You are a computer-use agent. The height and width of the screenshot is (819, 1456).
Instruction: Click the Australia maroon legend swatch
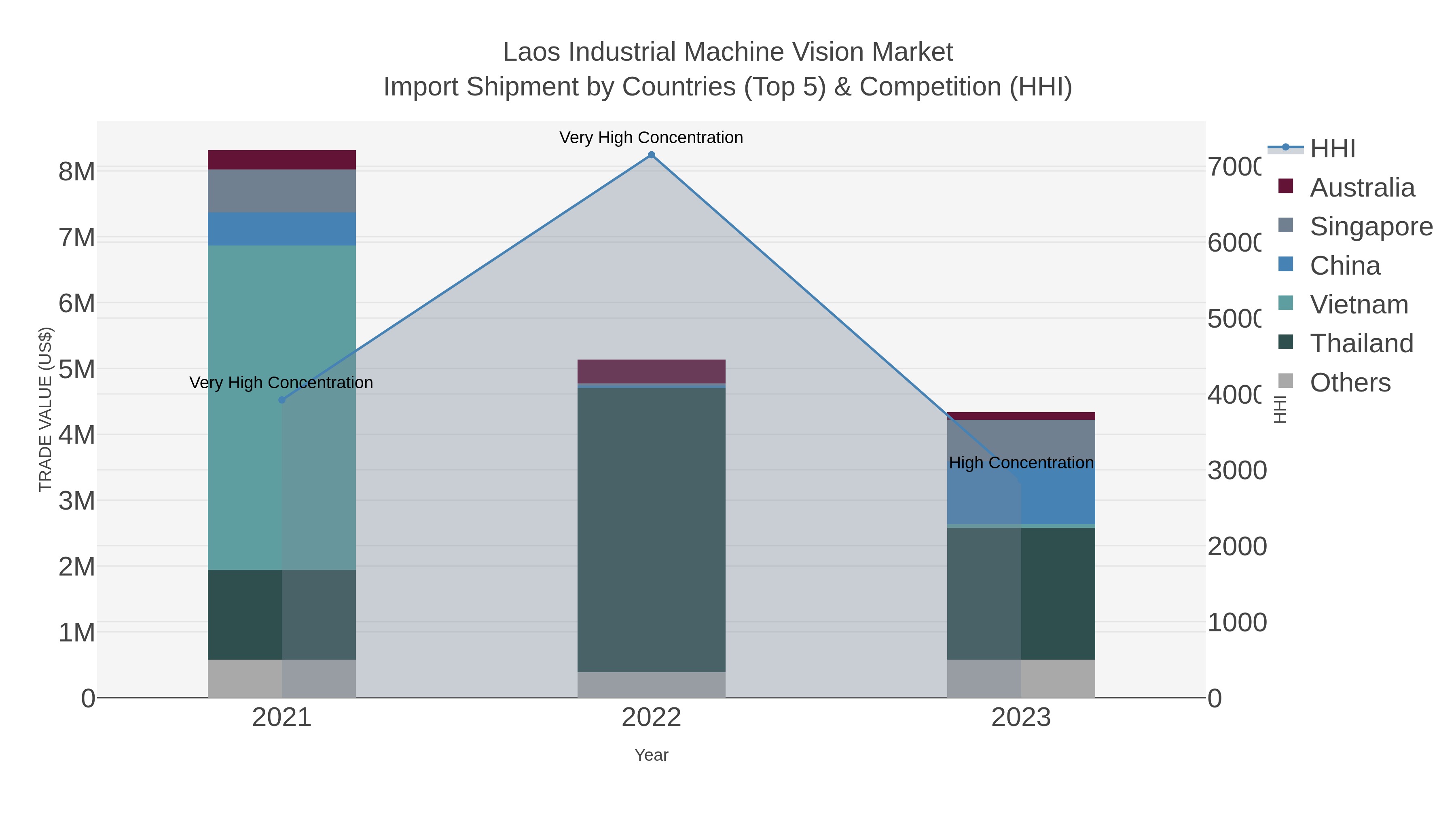coord(1286,186)
